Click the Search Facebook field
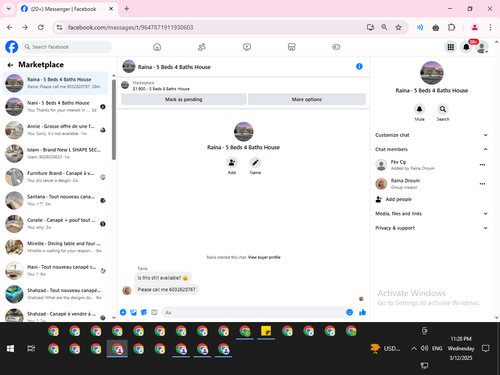The width and height of the screenshot is (500, 375). (67, 47)
